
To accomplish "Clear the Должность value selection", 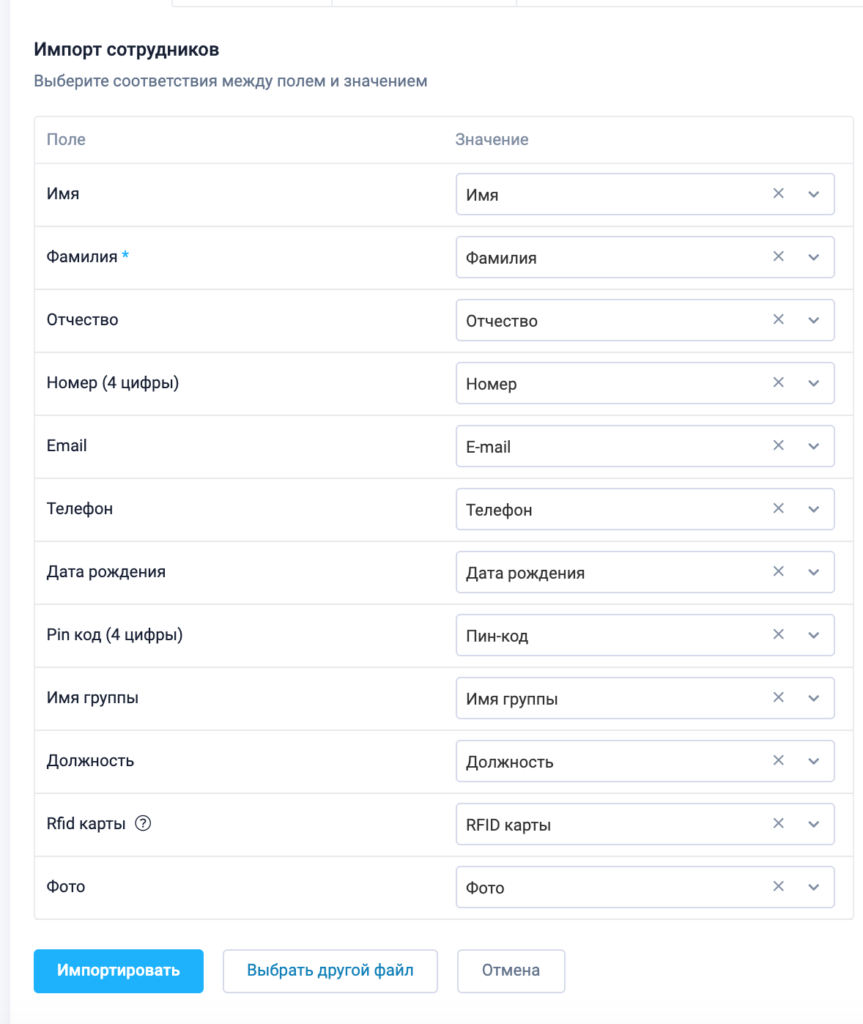I will click(x=778, y=761).
